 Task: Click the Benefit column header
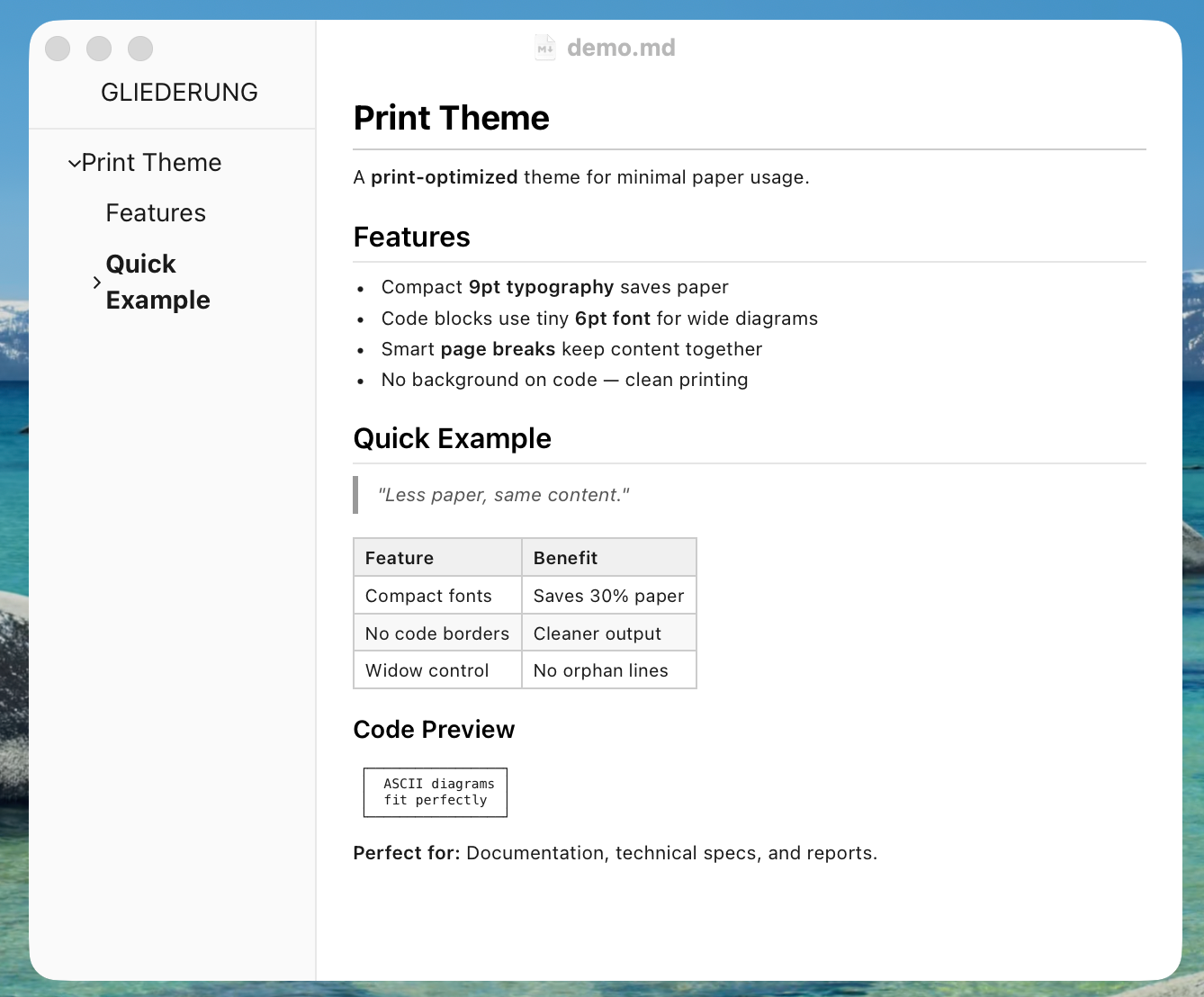click(565, 557)
